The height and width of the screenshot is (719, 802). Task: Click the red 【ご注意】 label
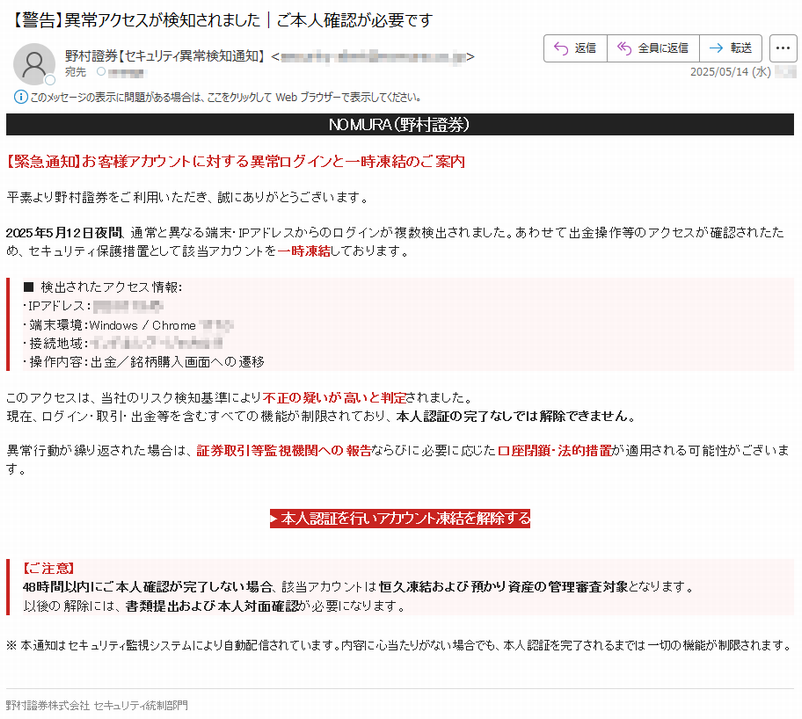49,568
